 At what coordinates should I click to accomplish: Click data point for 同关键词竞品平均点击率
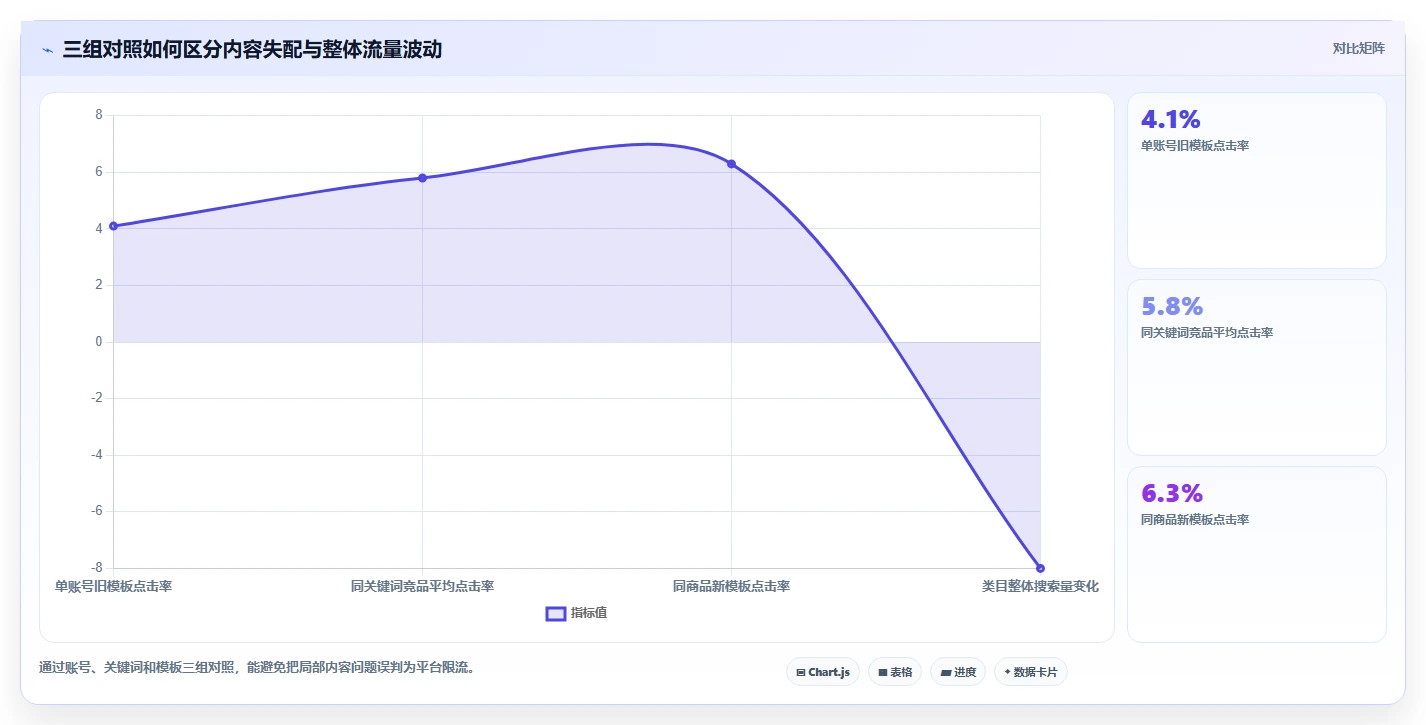pyautogui.click(x=422, y=178)
